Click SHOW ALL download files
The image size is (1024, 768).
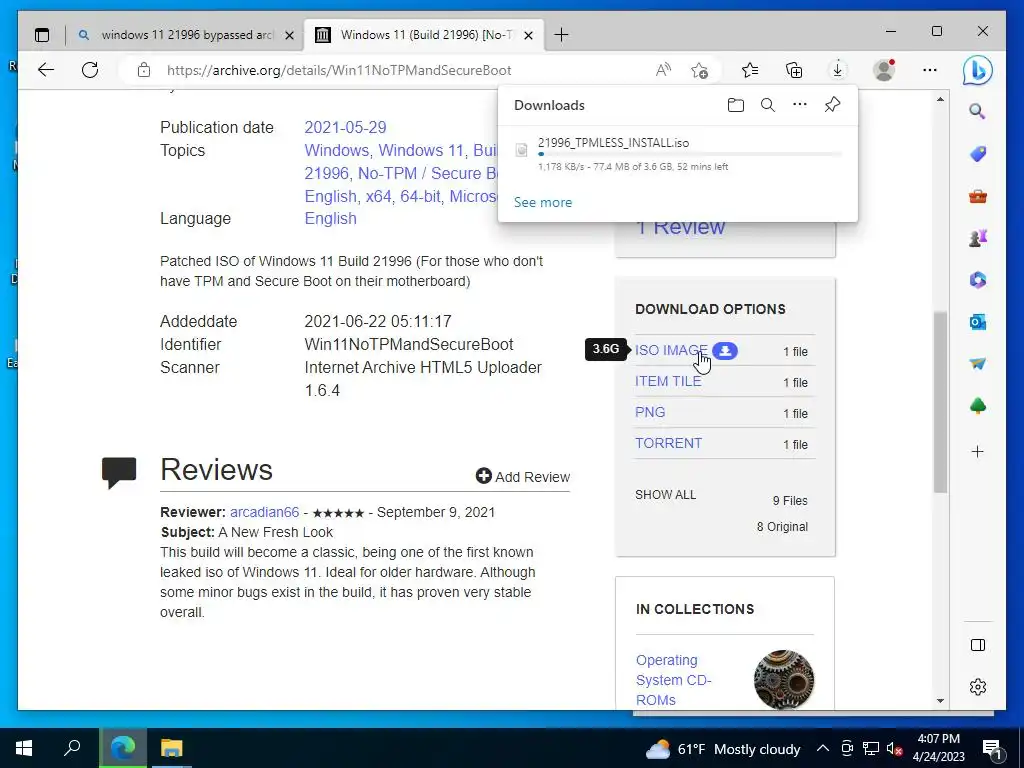click(665, 494)
